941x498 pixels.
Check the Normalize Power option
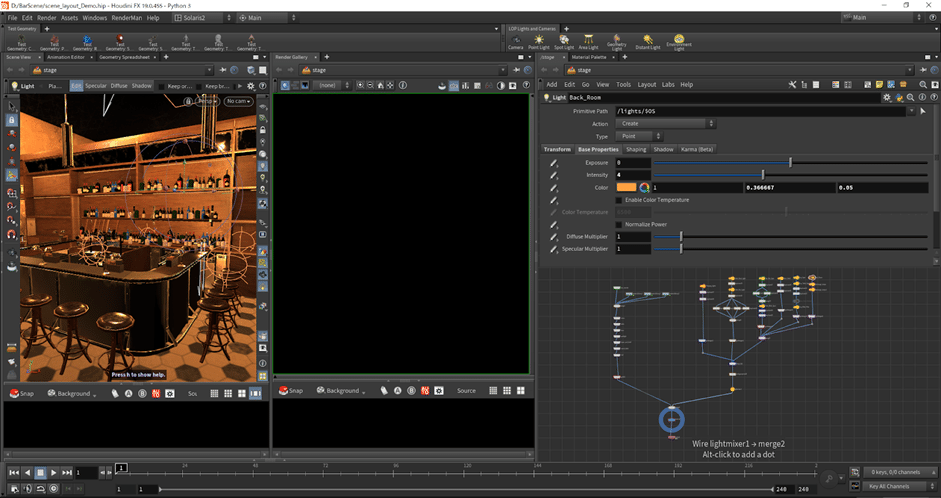click(619, 224)
